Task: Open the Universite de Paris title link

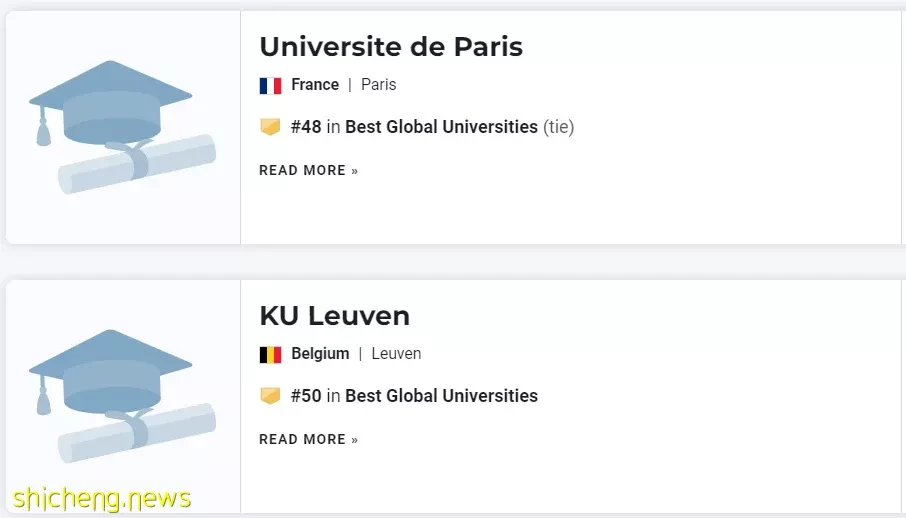Action: click(391, 47)
